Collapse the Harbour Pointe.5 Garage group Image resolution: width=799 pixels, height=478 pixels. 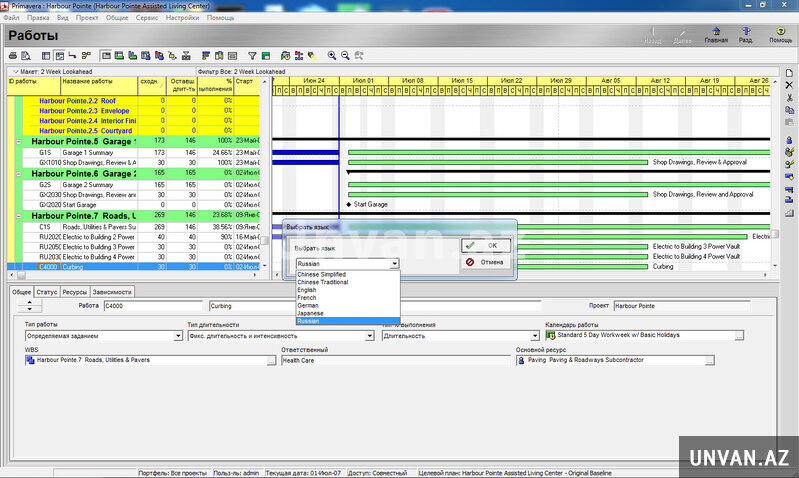coord(19,142)
